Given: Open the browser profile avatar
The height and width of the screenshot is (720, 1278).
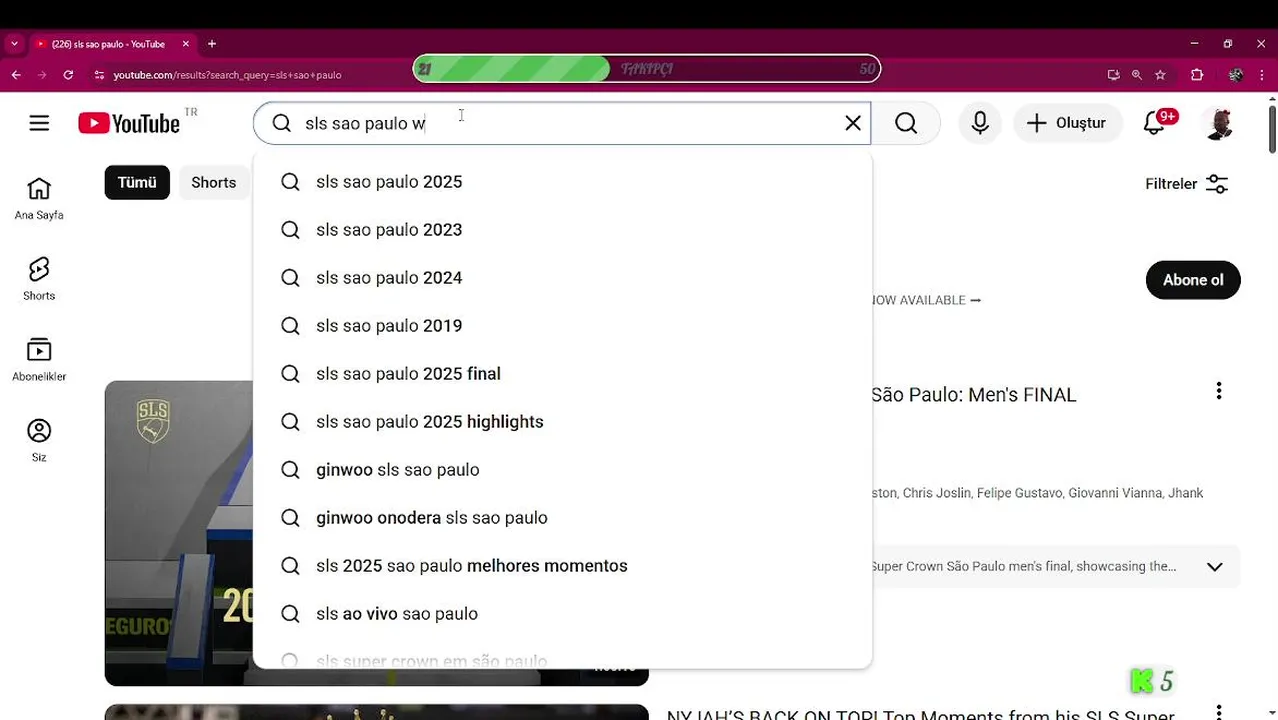Looking at the screenshot, I should click(x=1236, y=75).
